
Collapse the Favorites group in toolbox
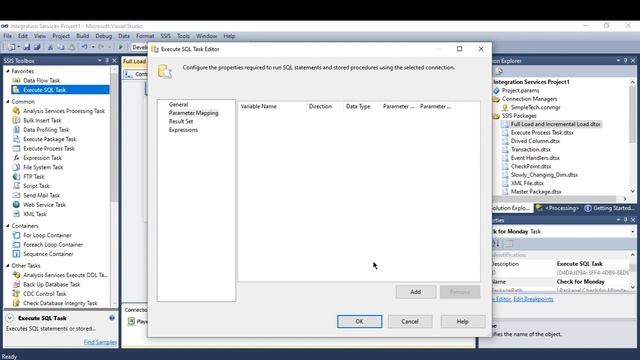(8, 71)
